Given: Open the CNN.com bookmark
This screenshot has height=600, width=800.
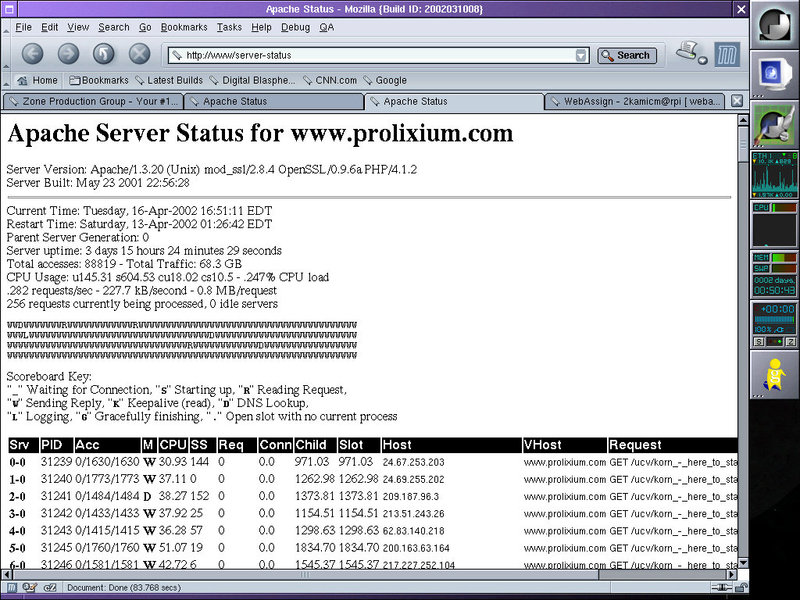Looking at the screenshot, I should 330,80.
